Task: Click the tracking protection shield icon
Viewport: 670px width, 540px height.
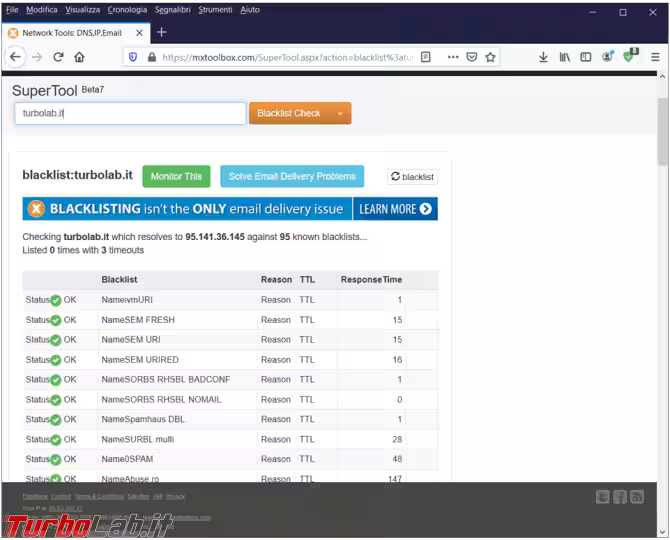Action: coord(133,57)
